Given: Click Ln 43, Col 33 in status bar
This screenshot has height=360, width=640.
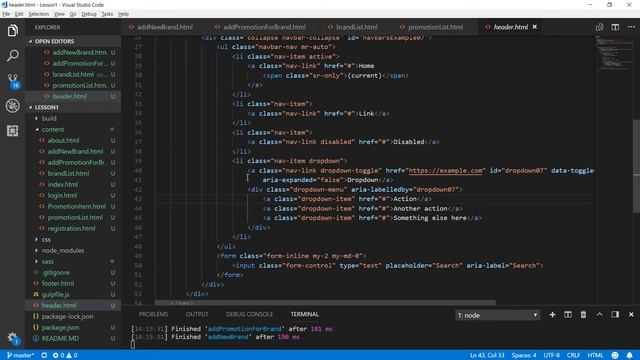Looking at the screenshot, I should coord(487,355).
